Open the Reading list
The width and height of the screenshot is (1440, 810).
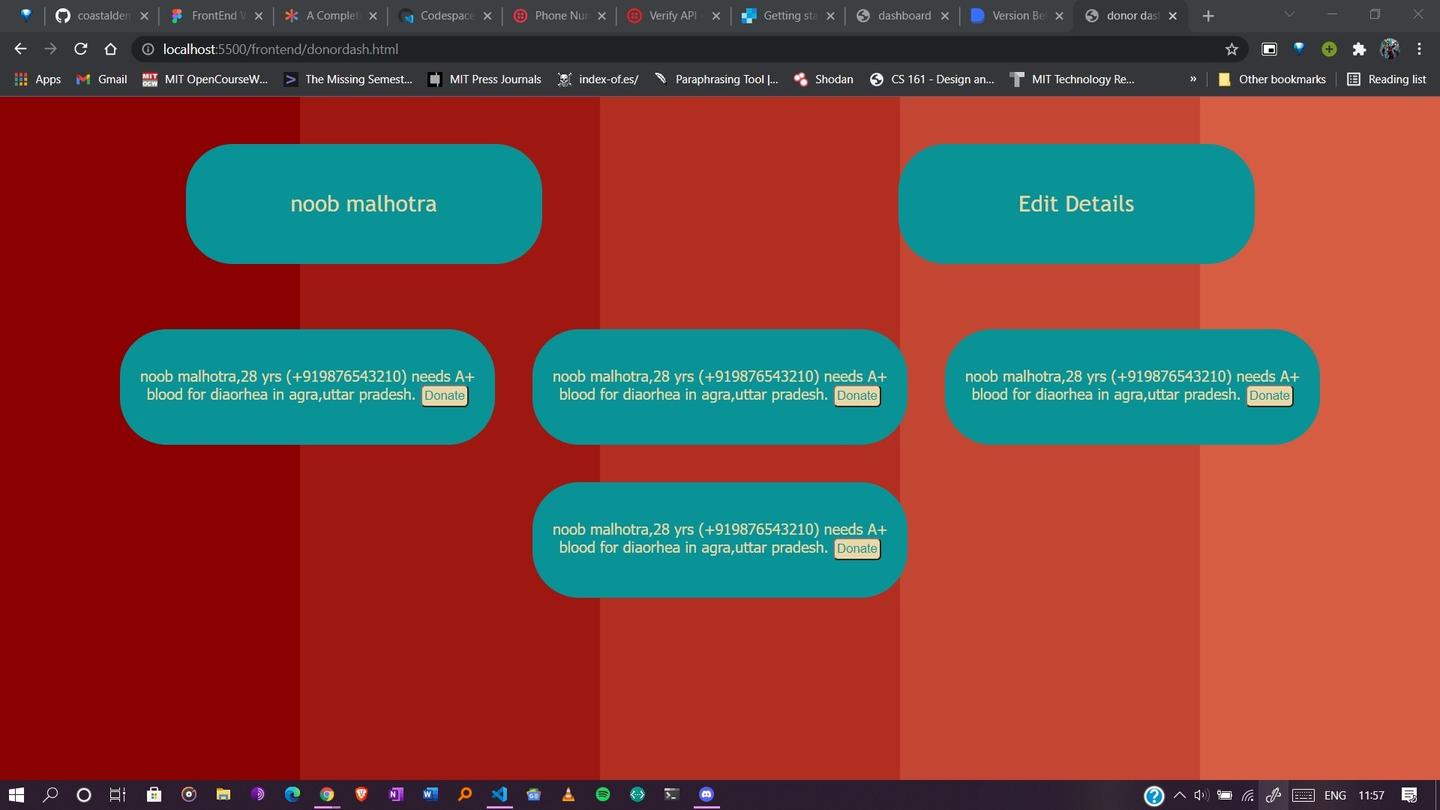(x=1386, y=79)
